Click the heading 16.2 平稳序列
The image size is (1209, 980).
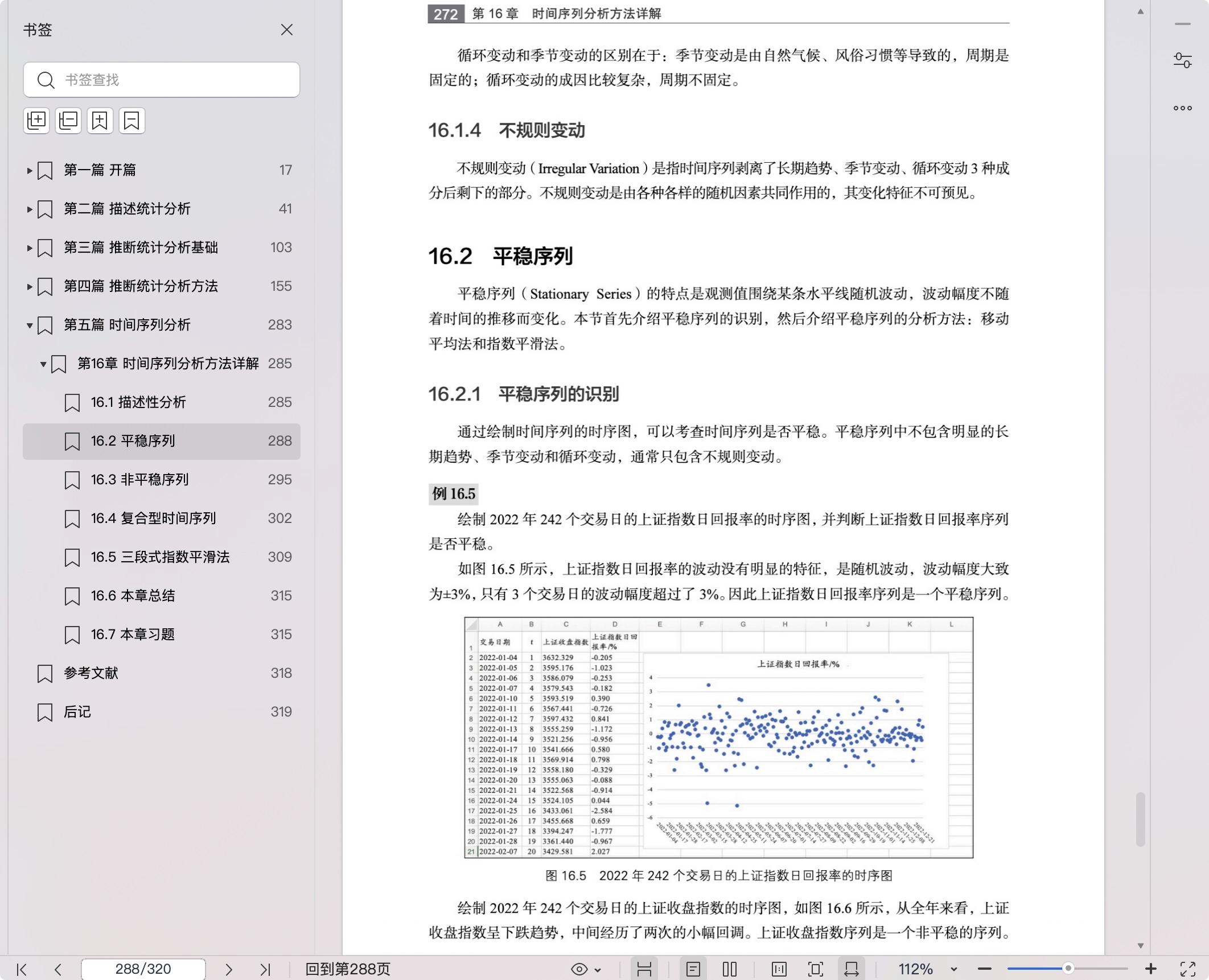(x=500, y=256)
